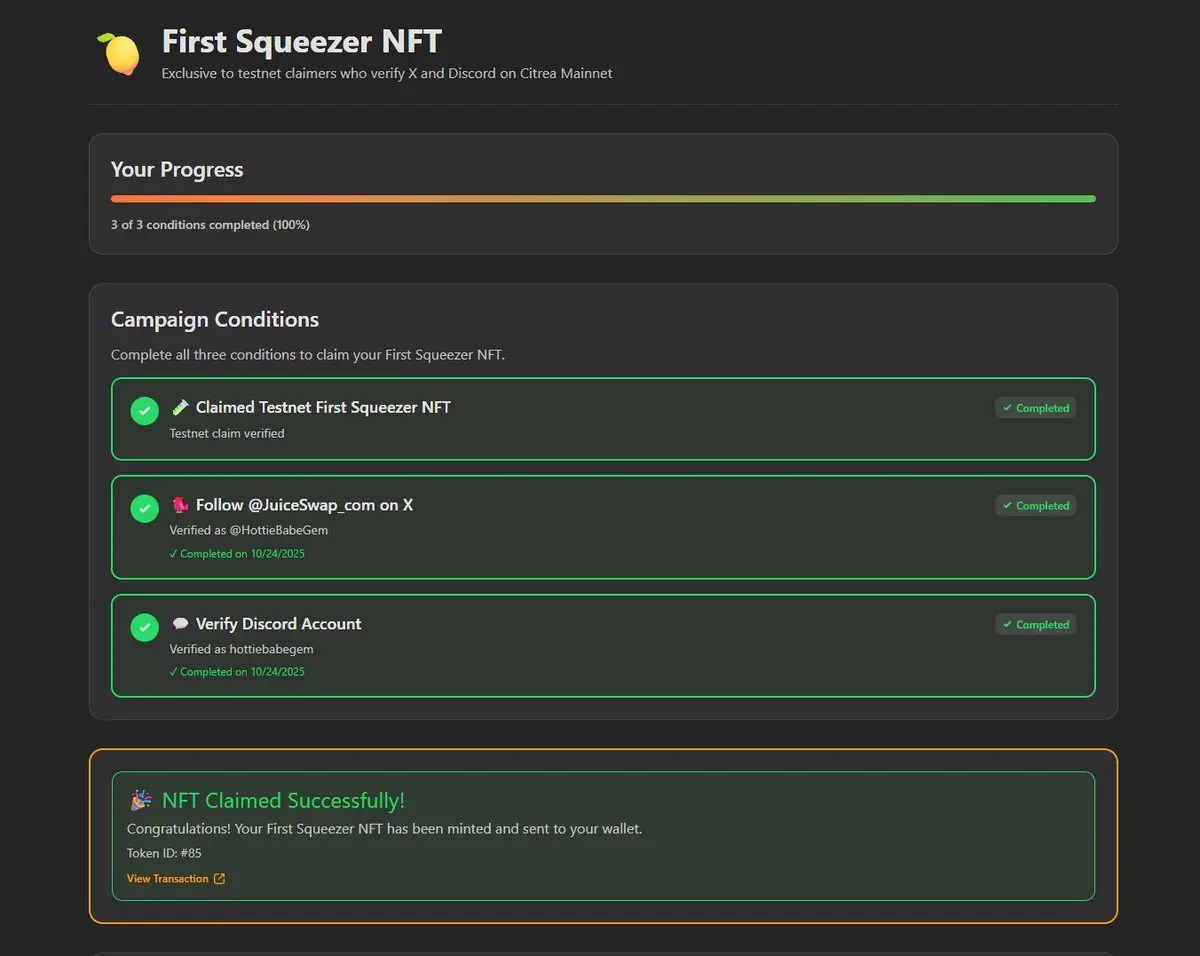Click 'Token ID: #85' text
Image resolution: width=1200 pixels, height=956 pixels.
coord(164,853)
